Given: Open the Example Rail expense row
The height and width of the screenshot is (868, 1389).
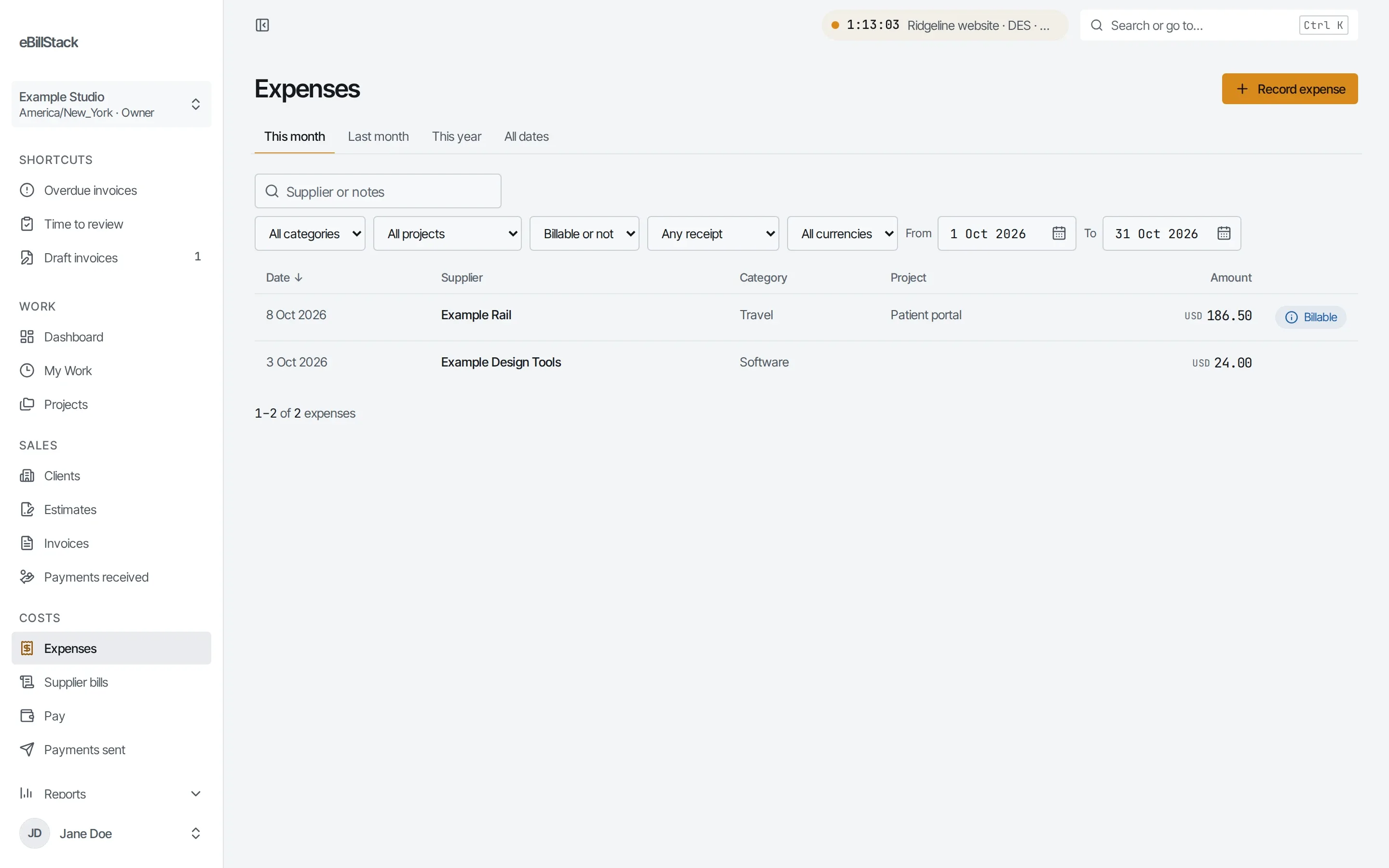Looking at the screenshot, I should click(806, 317).
